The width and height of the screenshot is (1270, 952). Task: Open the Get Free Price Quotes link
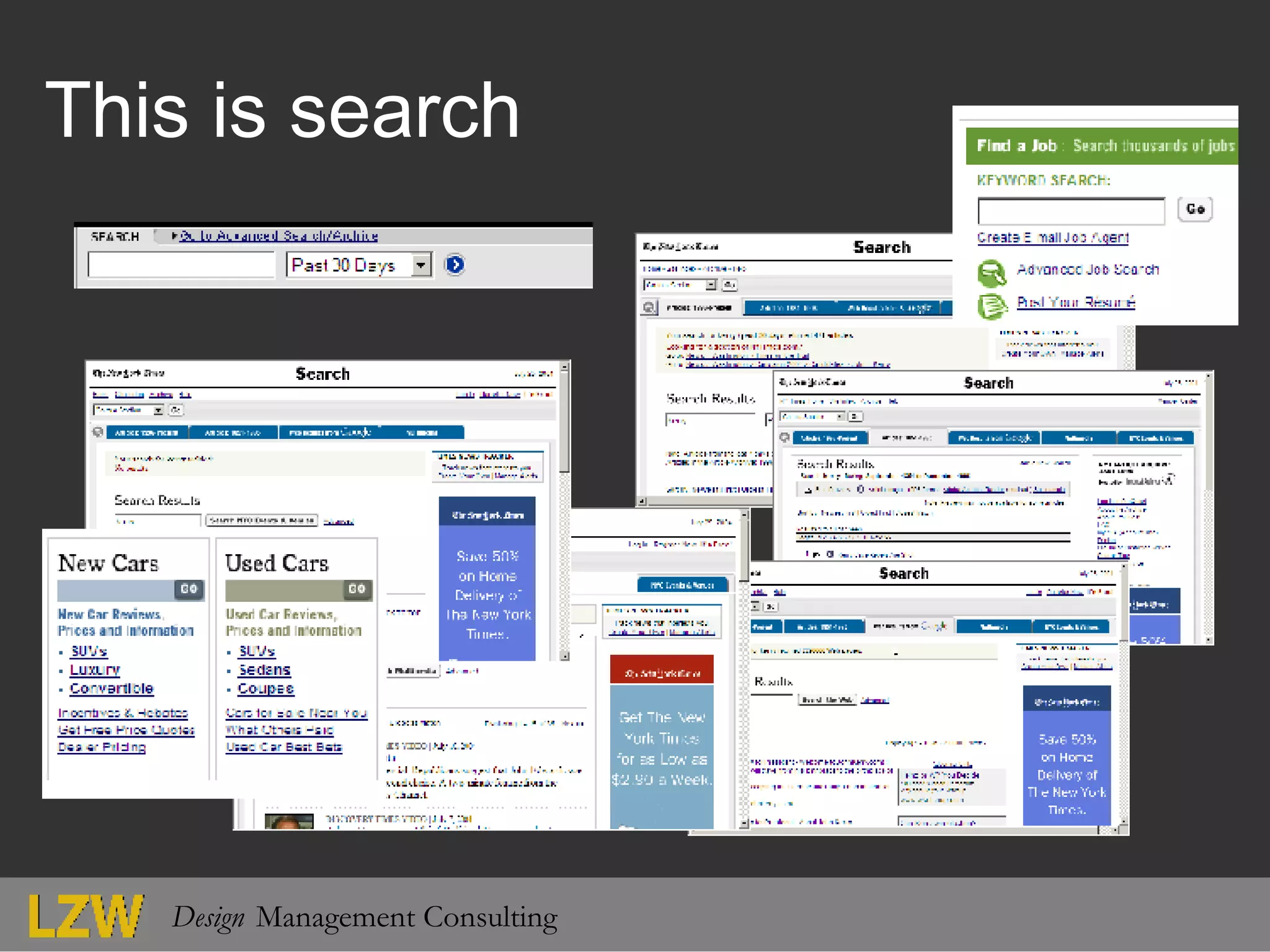[126, 730]
